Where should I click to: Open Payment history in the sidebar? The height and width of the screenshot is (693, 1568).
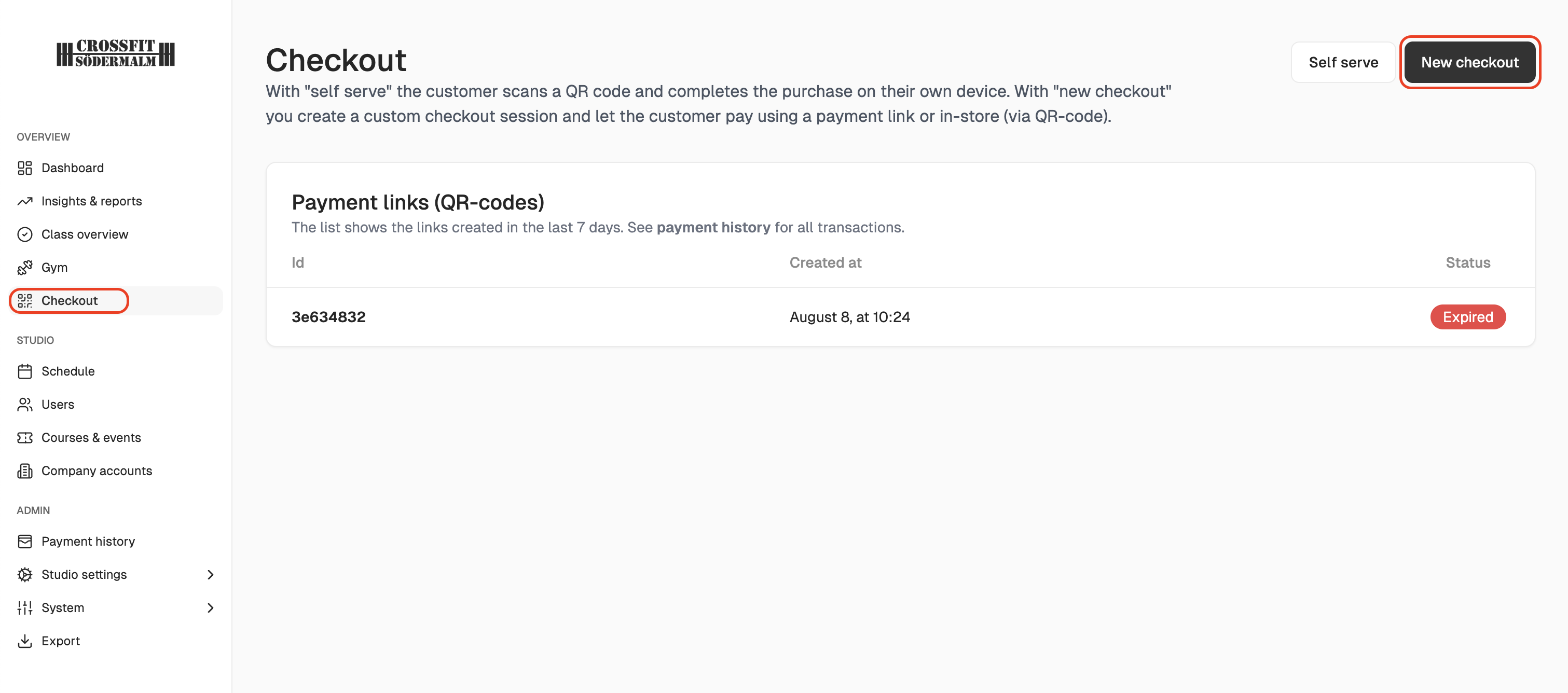point(88,541)
